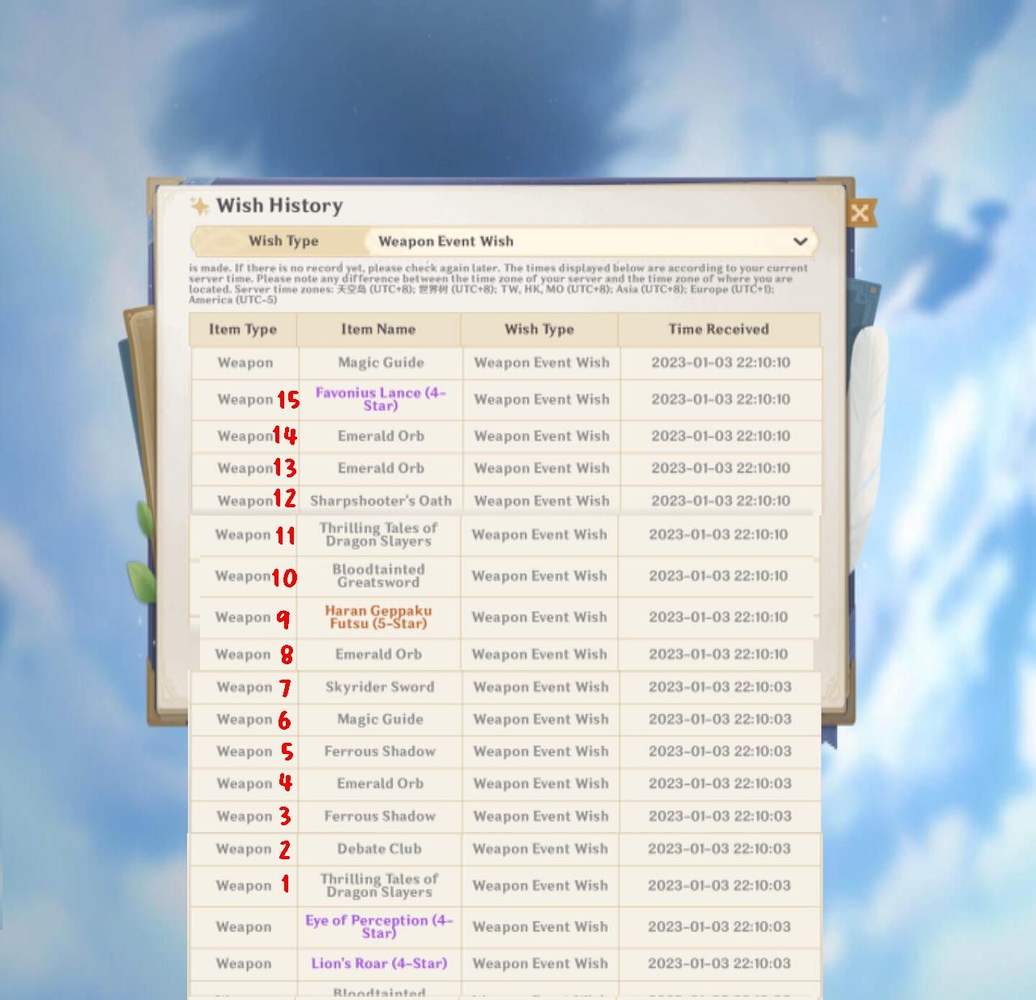This screenshot has height=1000, width=1036.
Task: Select the Item Type column header
Action: coord(243,329)
